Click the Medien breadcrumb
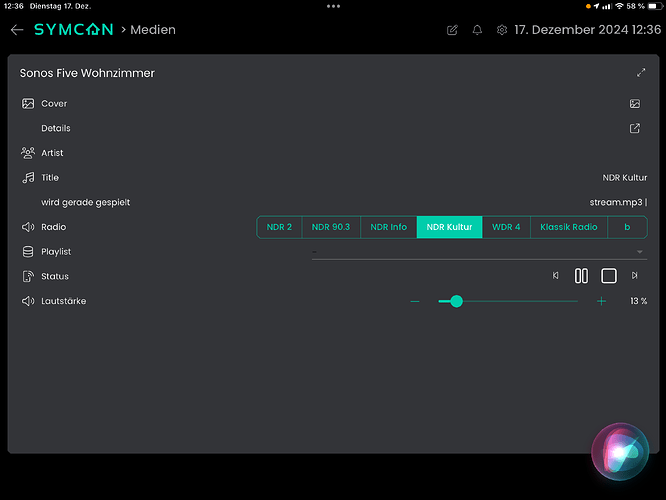The image size is (666, 500). coord(153,30)
